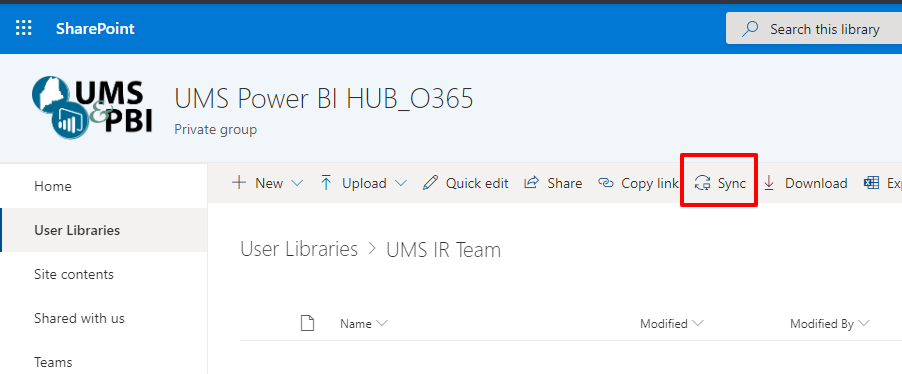Image resolution: width=902 pixels, height=374 pixels.
Task: Expand the Upload dropdown chevron
Action: 401,184
